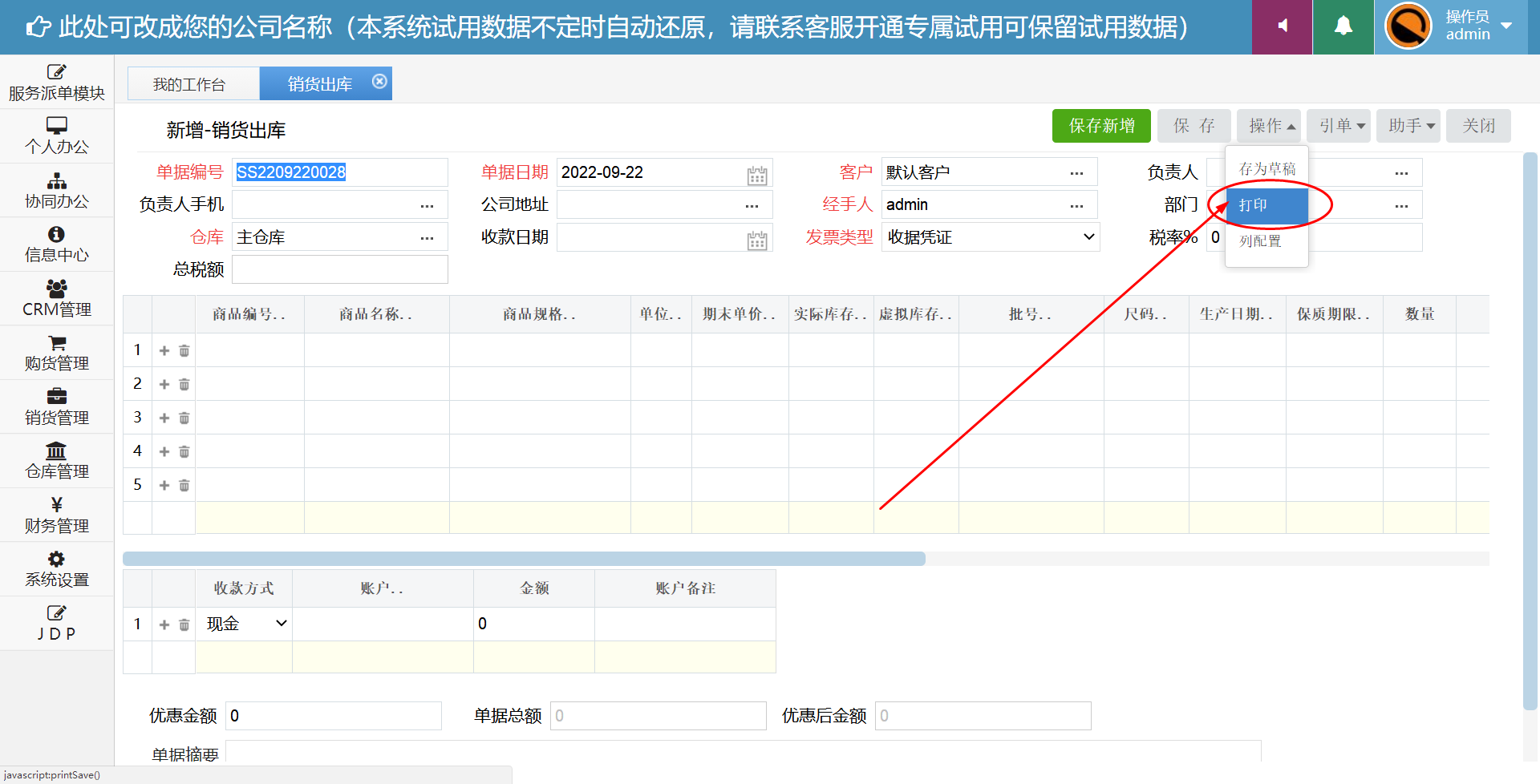Open the 引单 dropdown
Image resolution: width=1540 pixels, height=784 pixels.
point(1339,126)
